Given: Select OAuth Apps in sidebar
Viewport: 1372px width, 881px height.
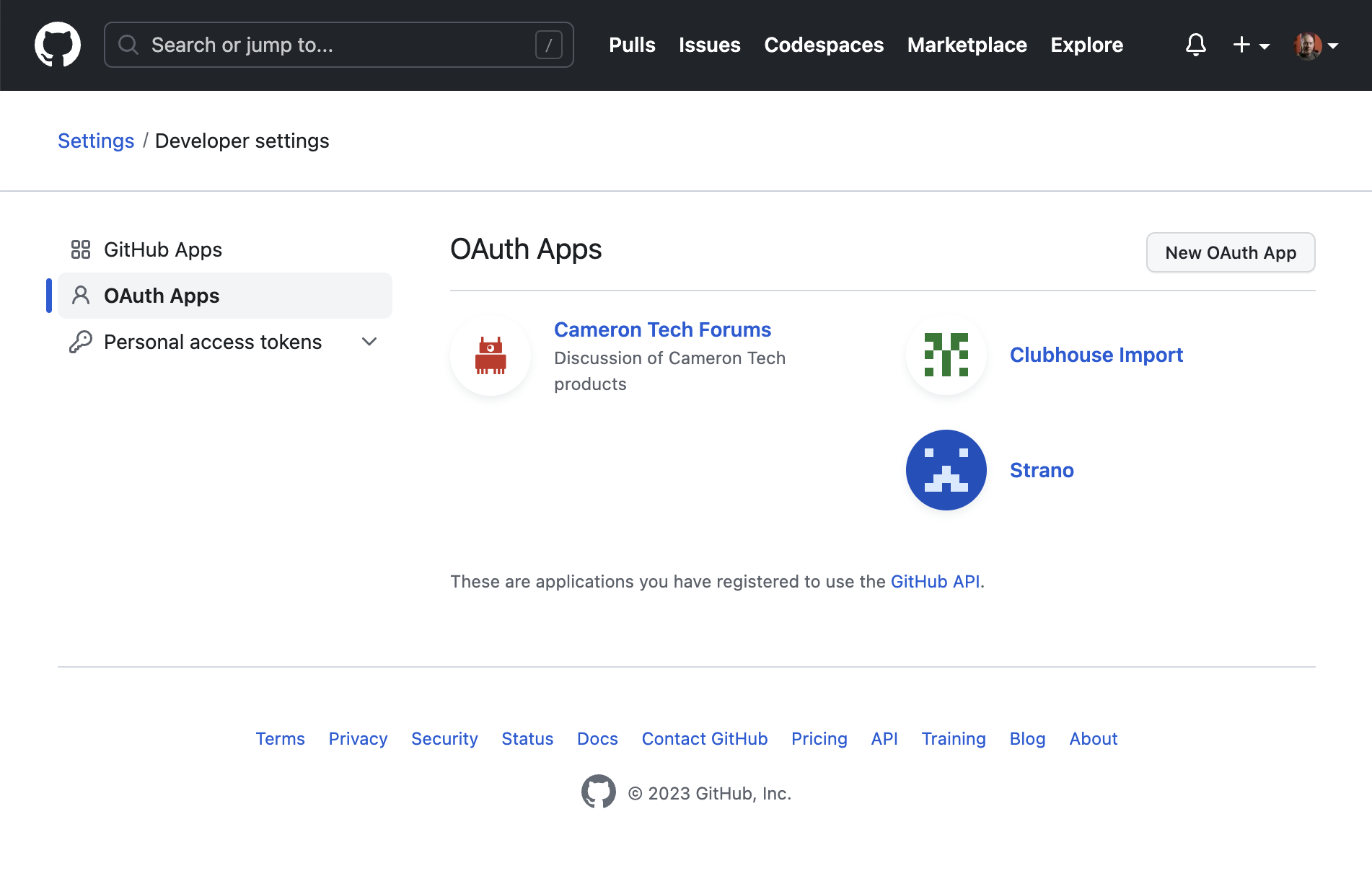Looking at the screenshot, I should 225,296.
